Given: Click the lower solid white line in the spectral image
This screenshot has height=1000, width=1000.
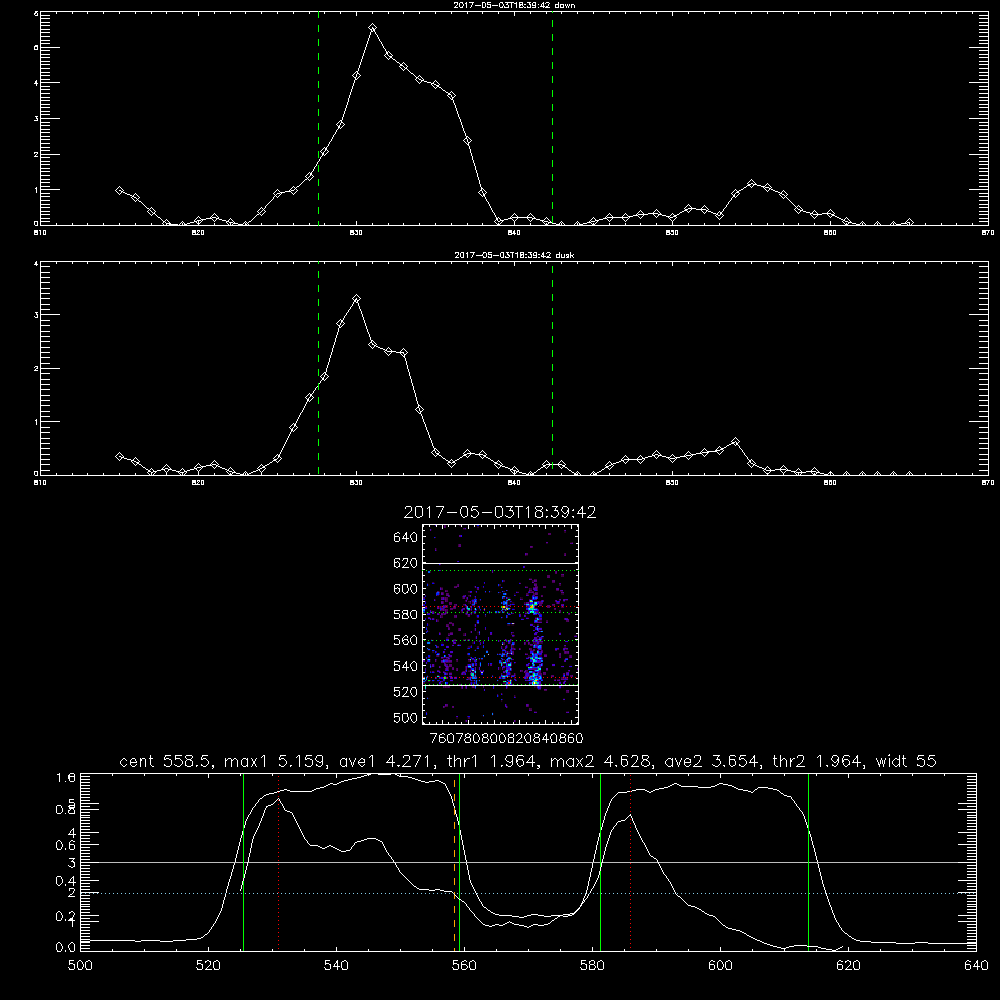Looking at the screenshot, I should click(x=501, y=686).
